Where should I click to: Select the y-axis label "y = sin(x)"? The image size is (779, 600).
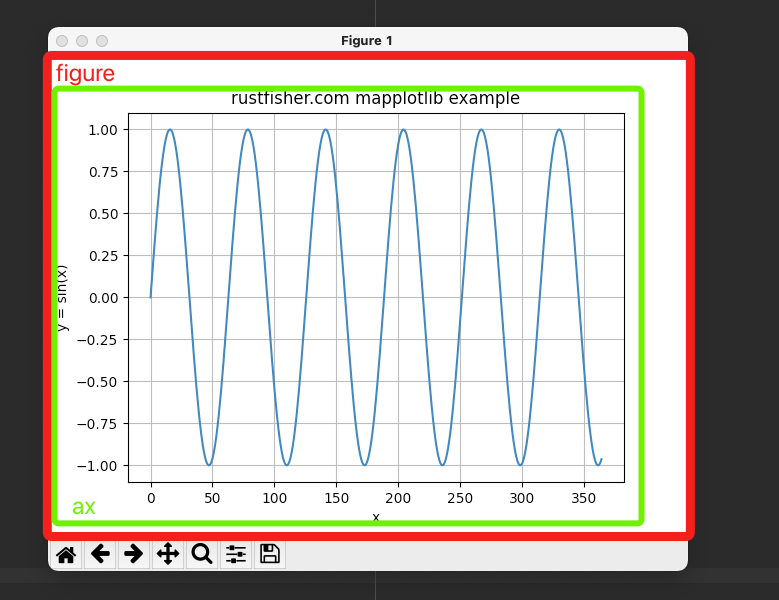[62, 298]
